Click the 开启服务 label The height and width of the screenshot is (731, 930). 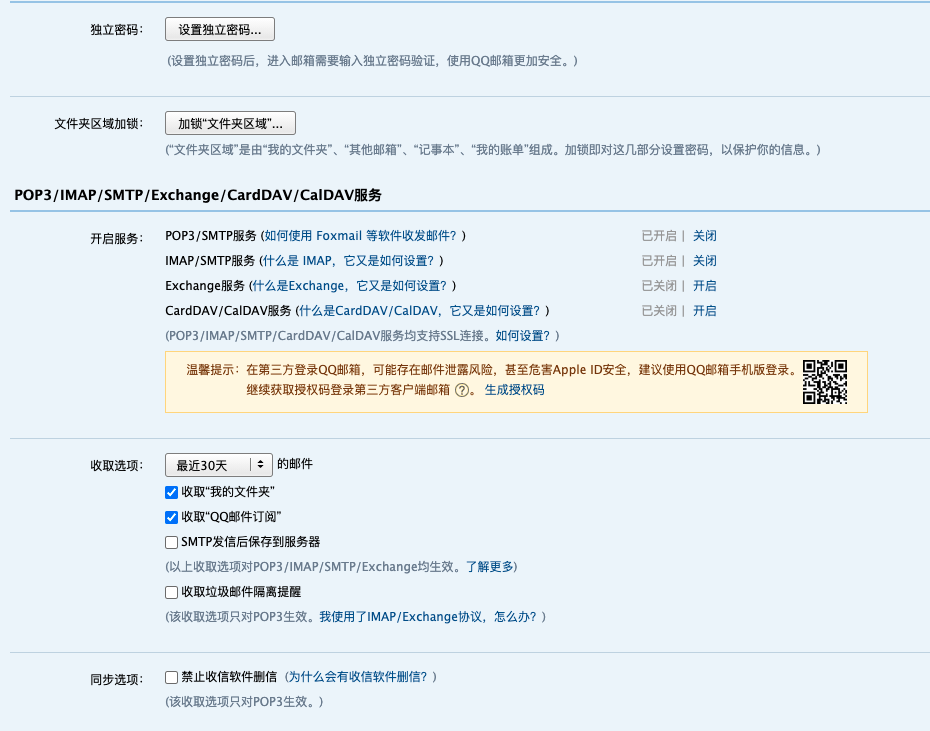coord(116,239)
